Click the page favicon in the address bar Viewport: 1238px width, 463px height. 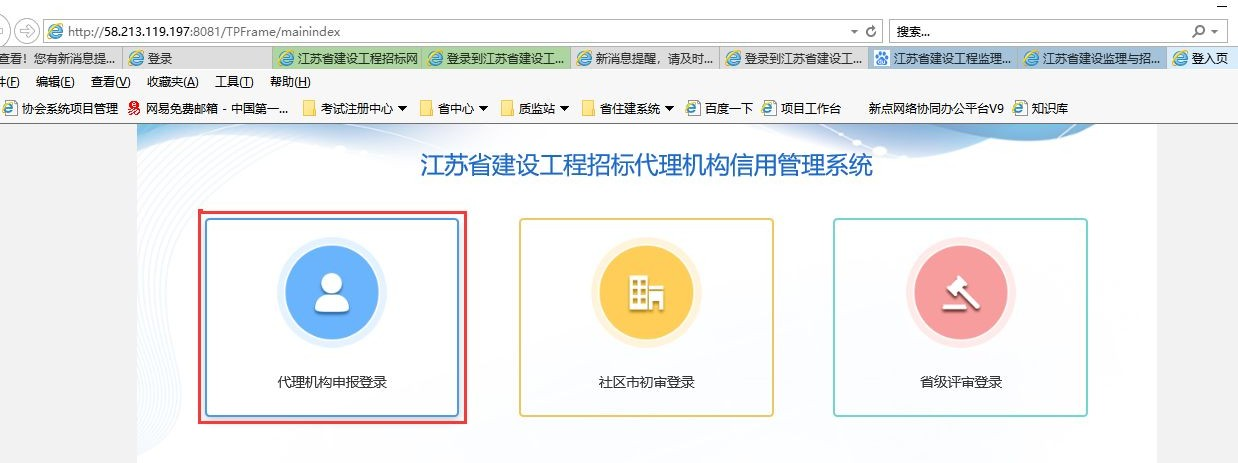(x=55, y=32)
